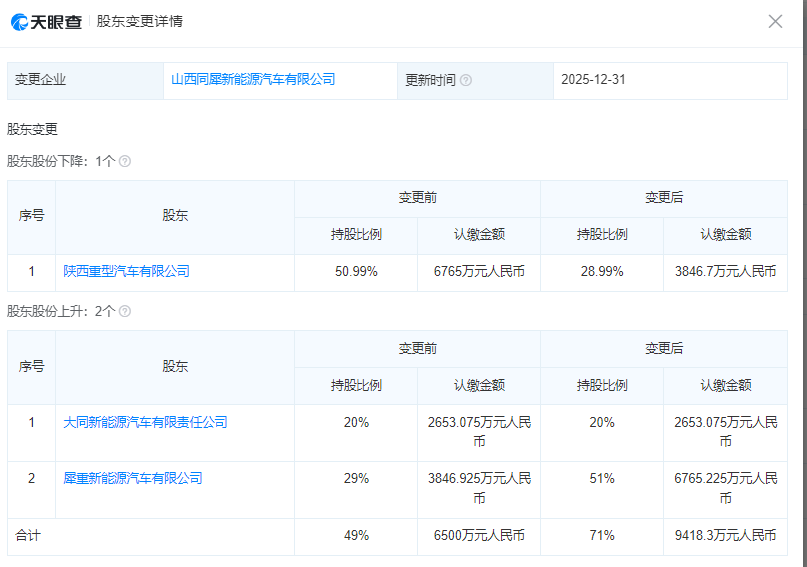Click the 变更企业 field label

(x=40, y=79)
